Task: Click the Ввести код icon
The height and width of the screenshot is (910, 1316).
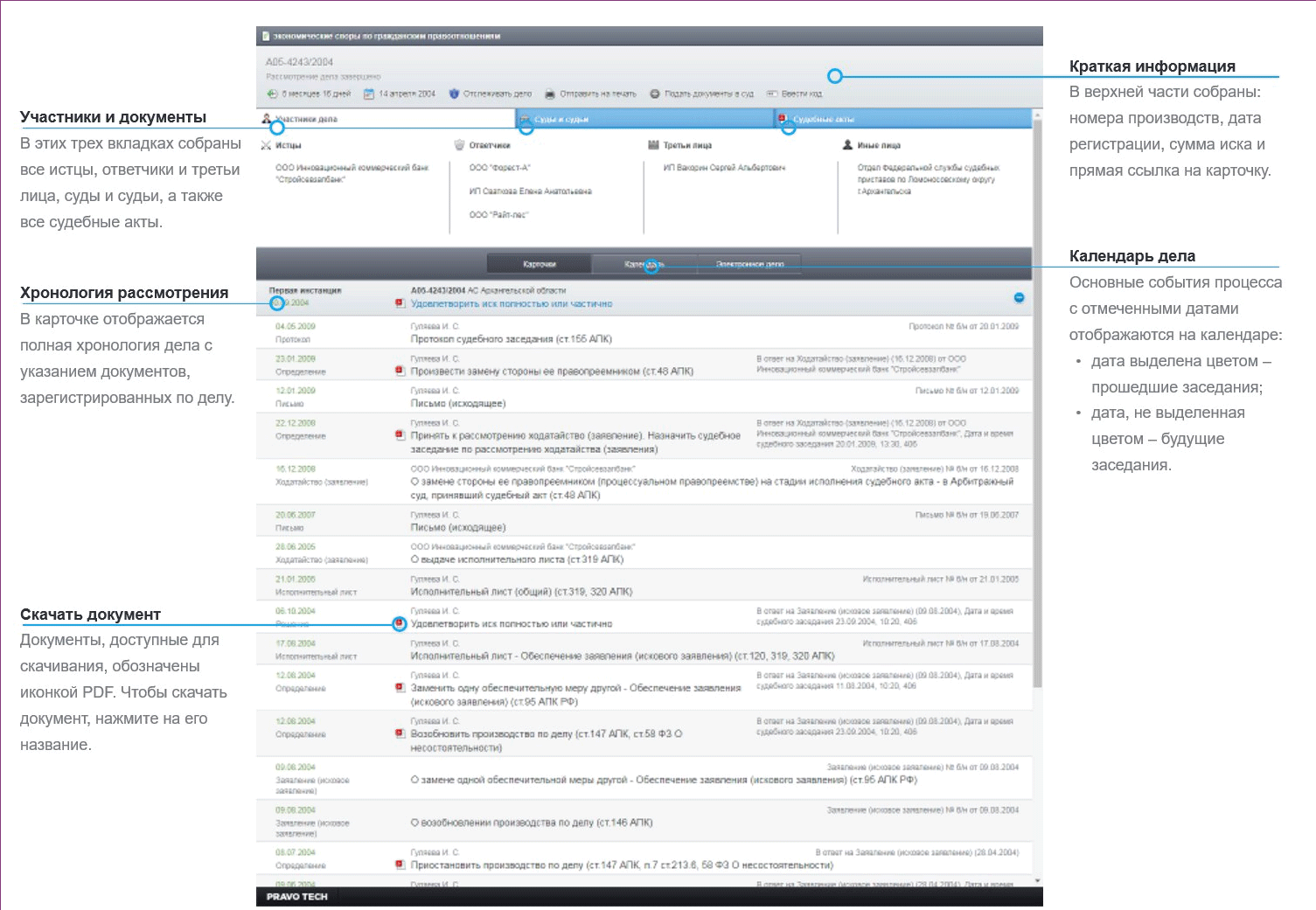Action: [x=772, y=94]
